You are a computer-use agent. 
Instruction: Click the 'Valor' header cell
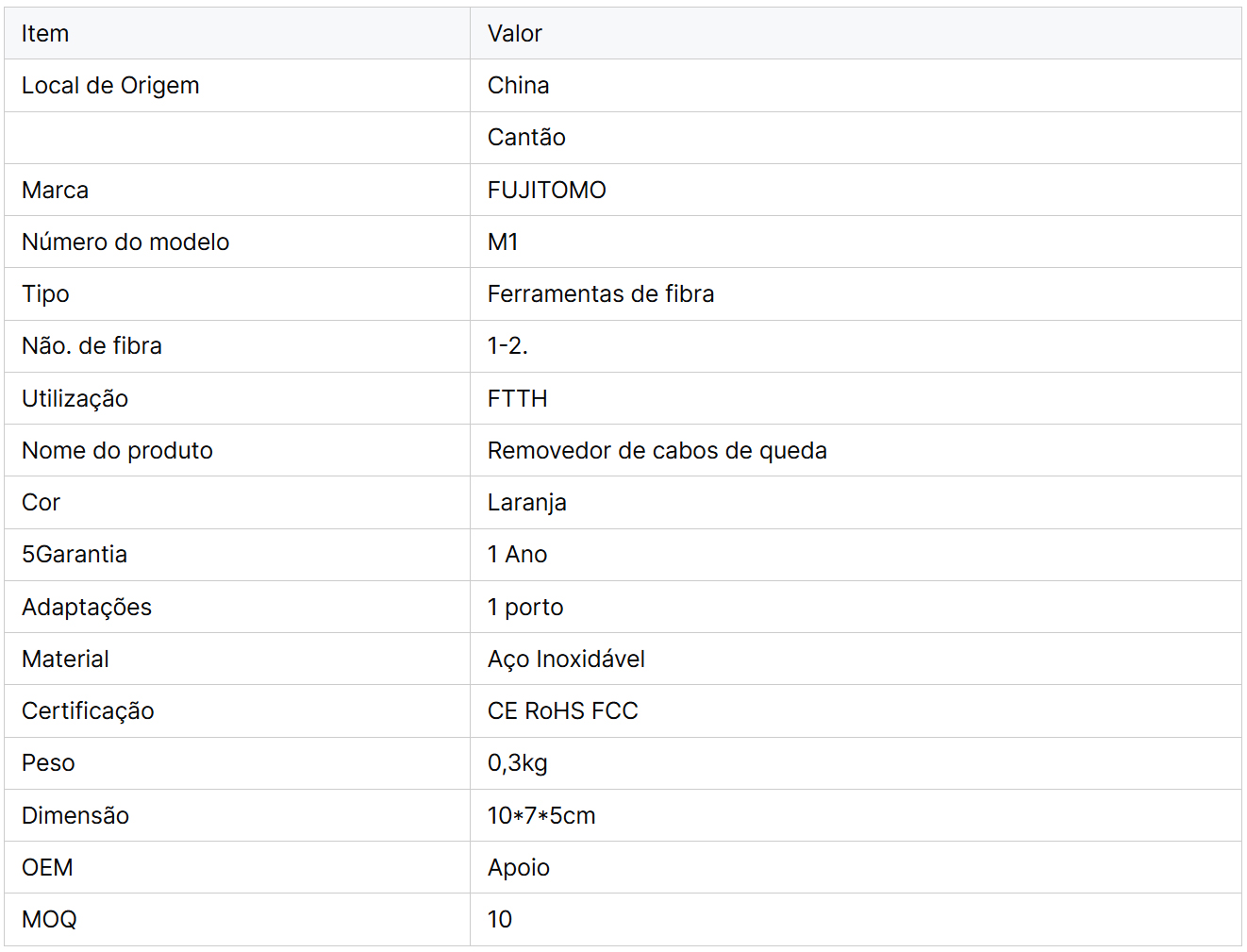pyautogui.click(x=514, y=34)
